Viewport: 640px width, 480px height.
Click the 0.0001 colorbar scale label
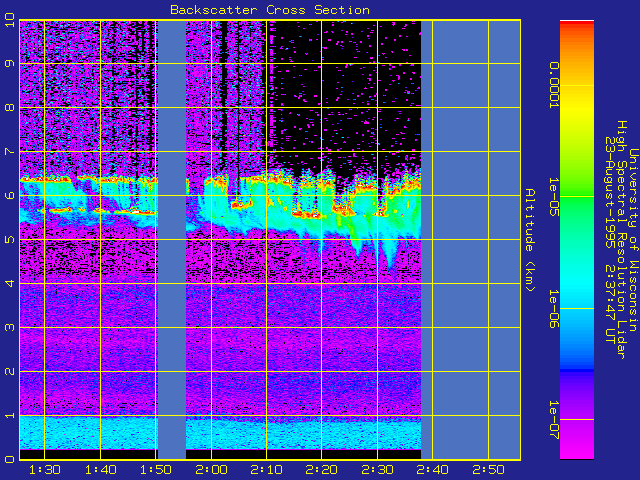pos(554,85)
